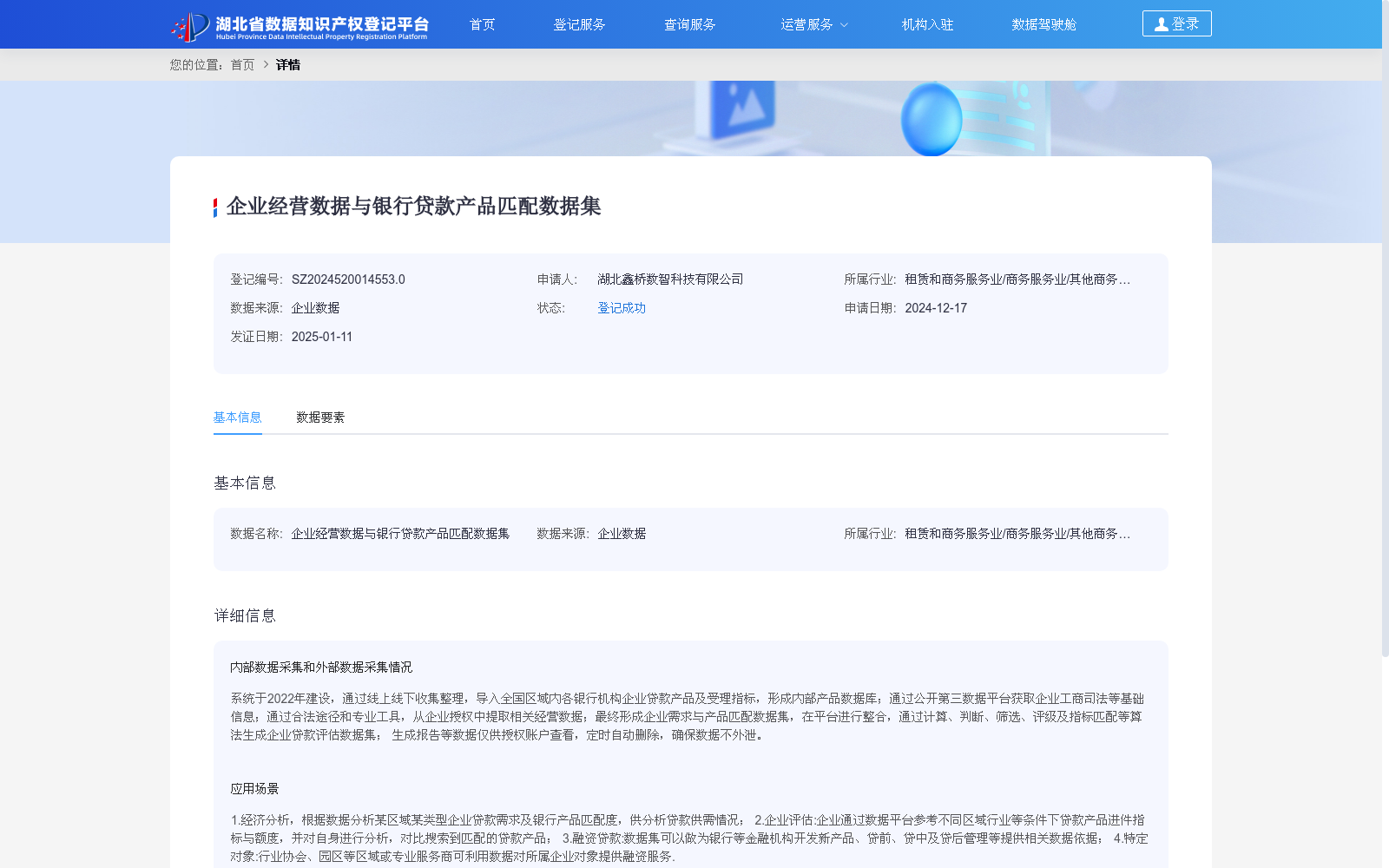Open the 运营服务 menu item

[x=806, y=24]
